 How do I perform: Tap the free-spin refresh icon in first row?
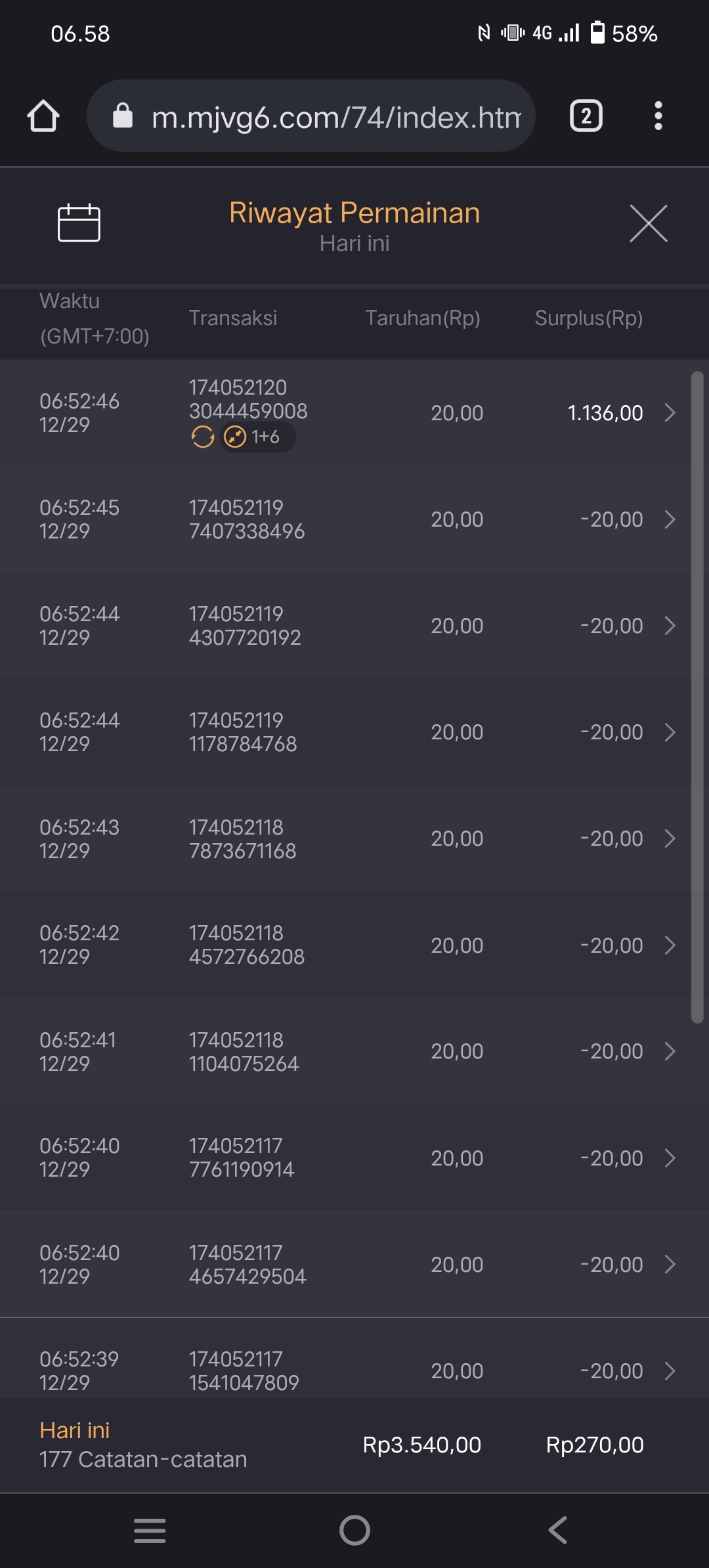(x=202, y=437)
